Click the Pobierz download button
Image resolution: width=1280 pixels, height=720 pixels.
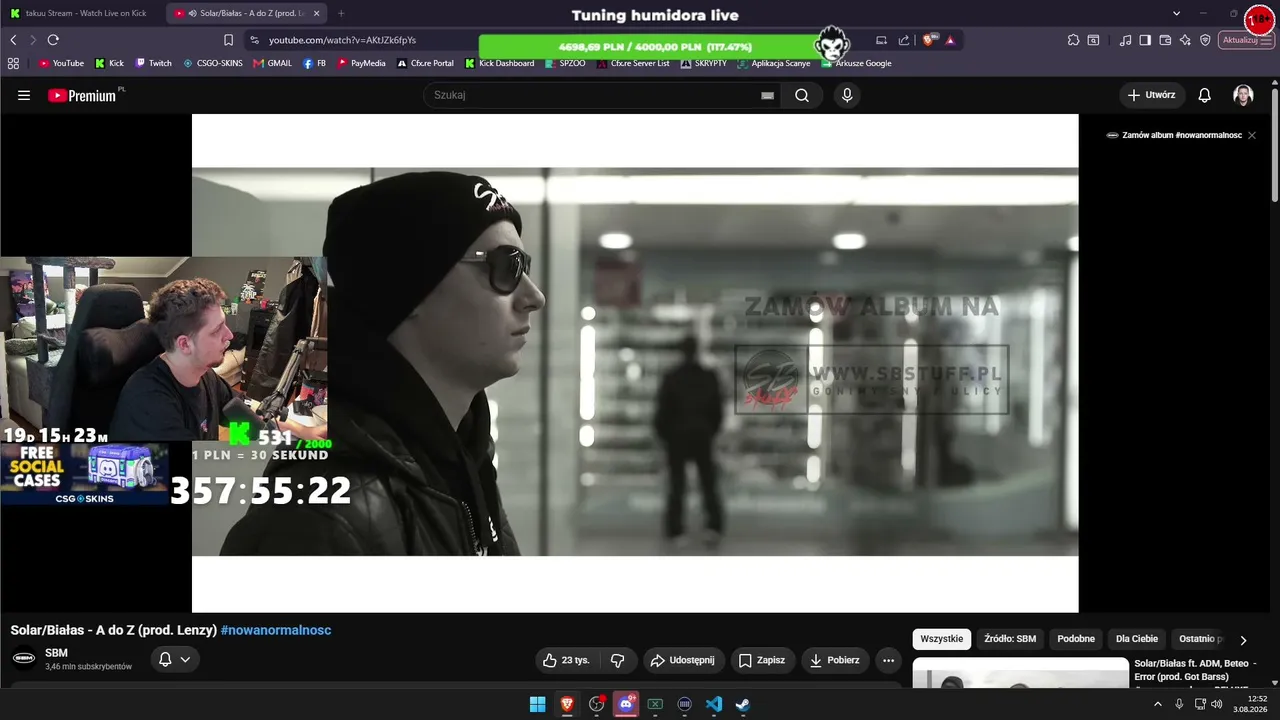[835, 660]
